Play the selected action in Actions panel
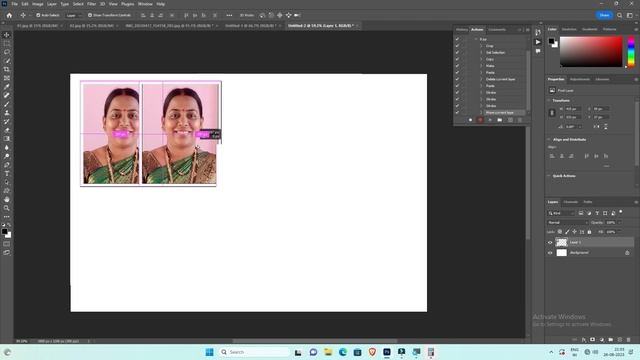Screen dimensions: 640x360 coord(490,120)
